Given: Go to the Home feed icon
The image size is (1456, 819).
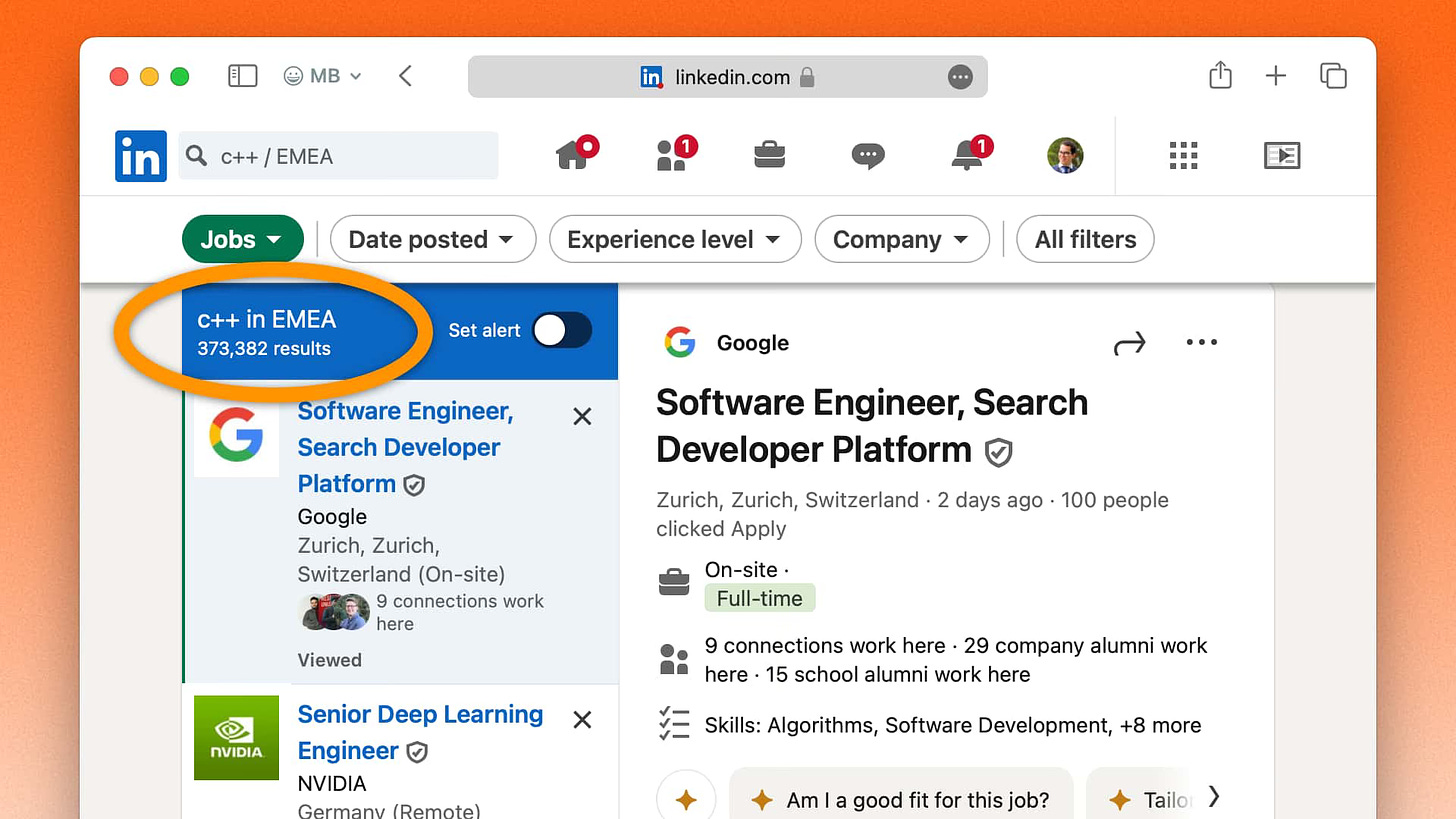Looking at the screenshot, I should click(x=575, y=154).
